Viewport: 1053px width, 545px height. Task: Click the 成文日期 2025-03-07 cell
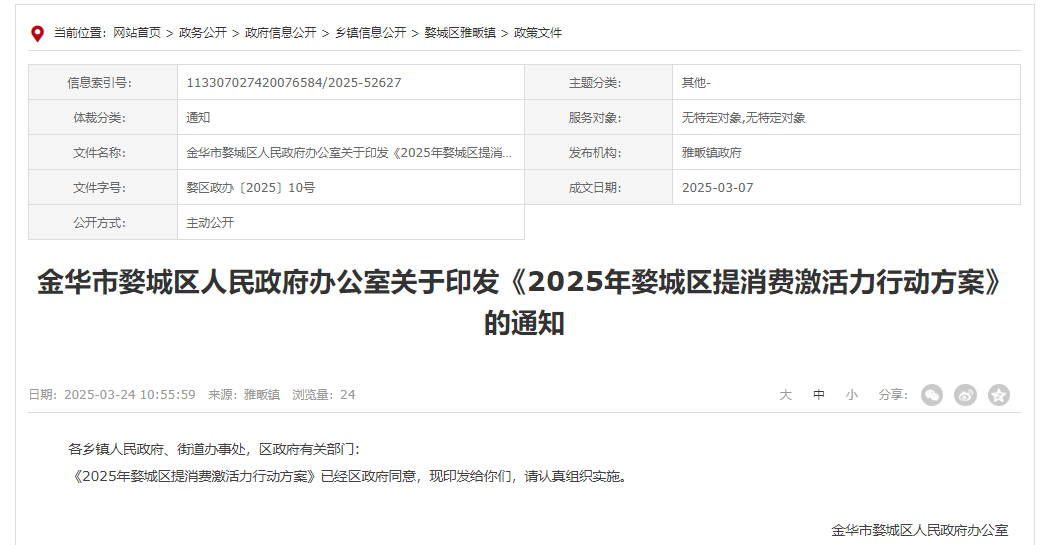846,187
